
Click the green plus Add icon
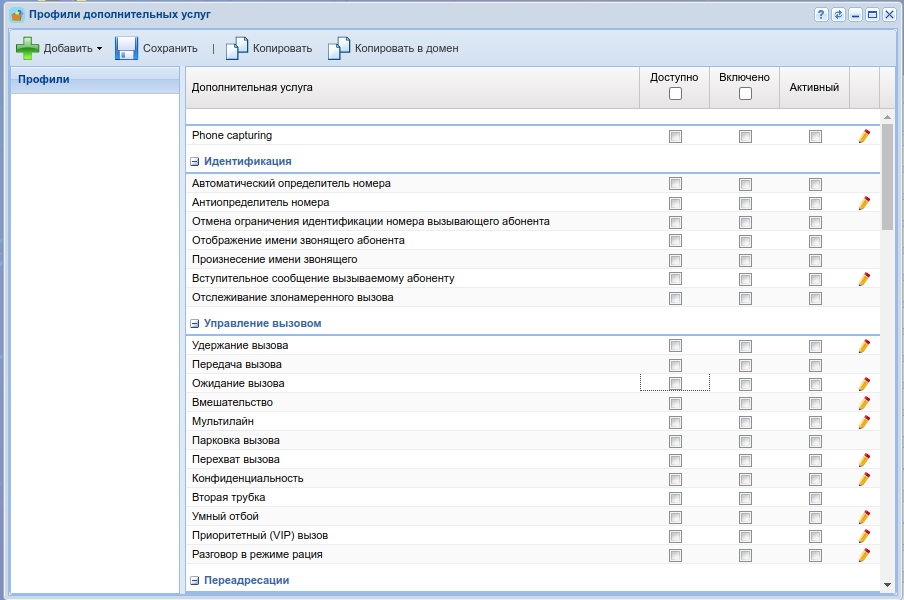tap(27, 48)
